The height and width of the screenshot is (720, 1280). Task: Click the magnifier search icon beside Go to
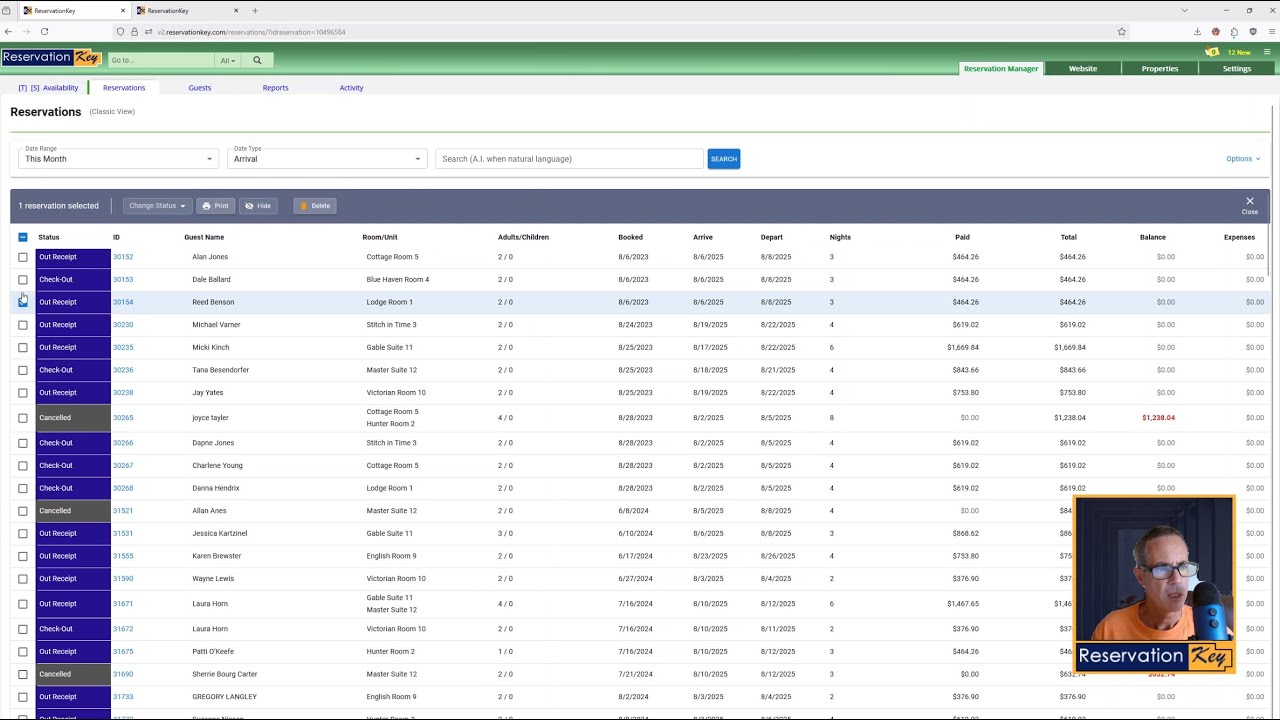pyautogui.click(x=257, y=60)
